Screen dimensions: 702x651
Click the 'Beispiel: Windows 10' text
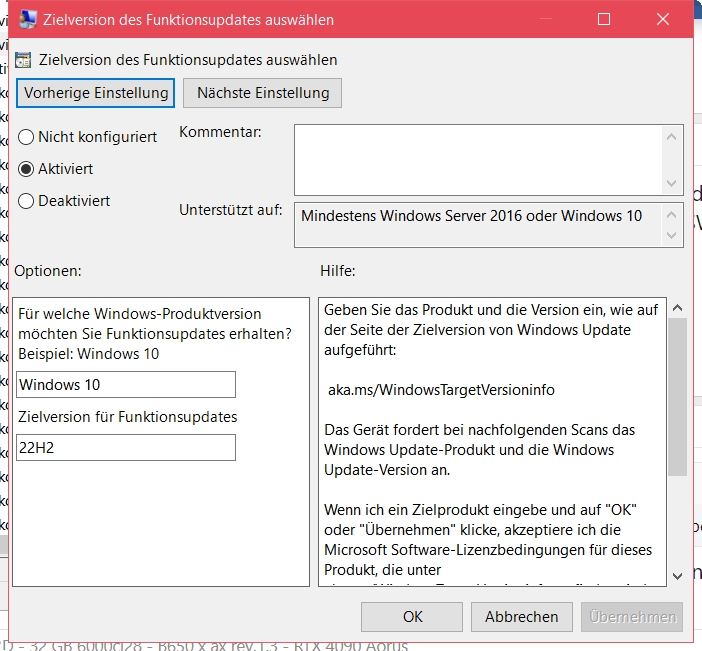pyautogui.click(x=89, y=354)
